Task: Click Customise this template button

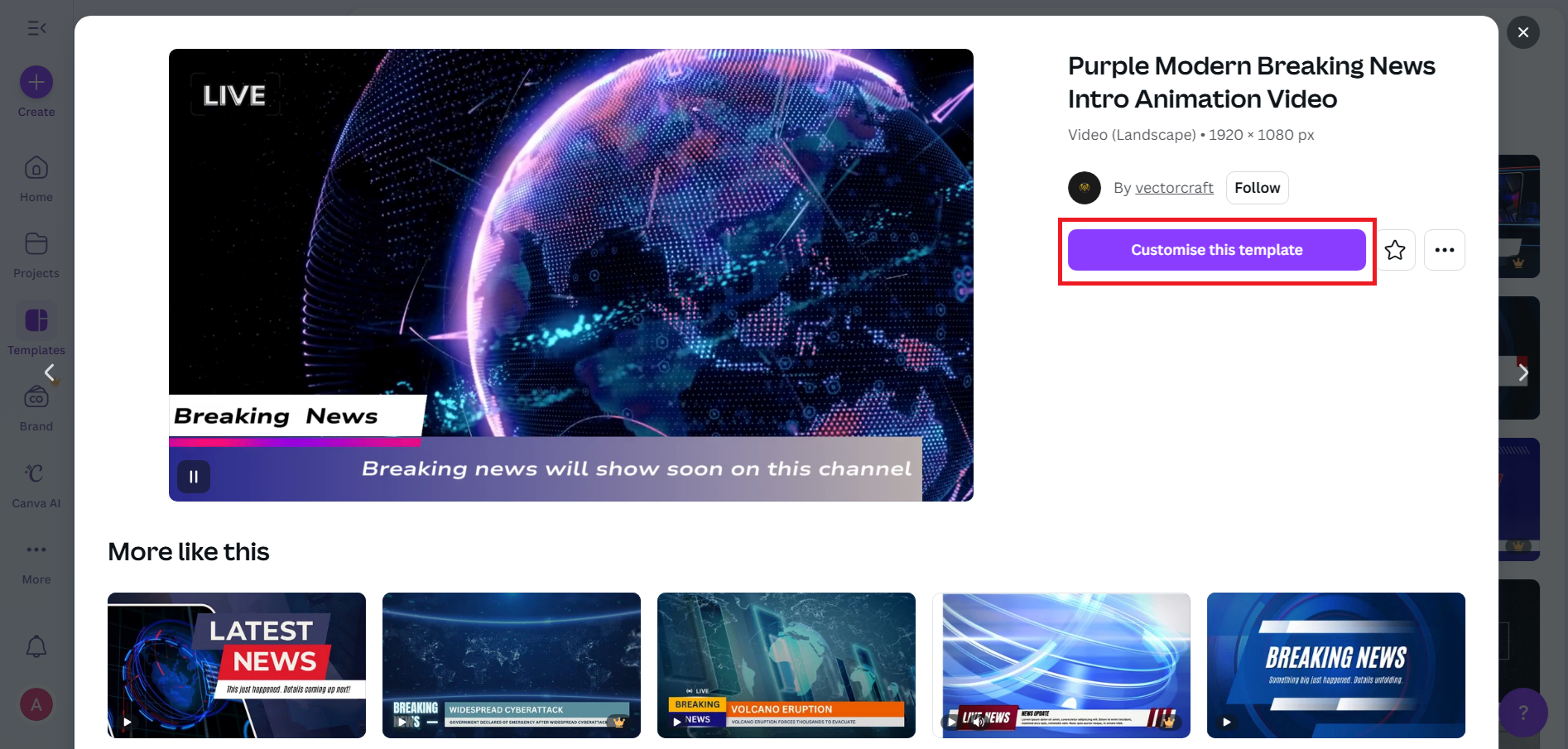Action: point(1217,250)
